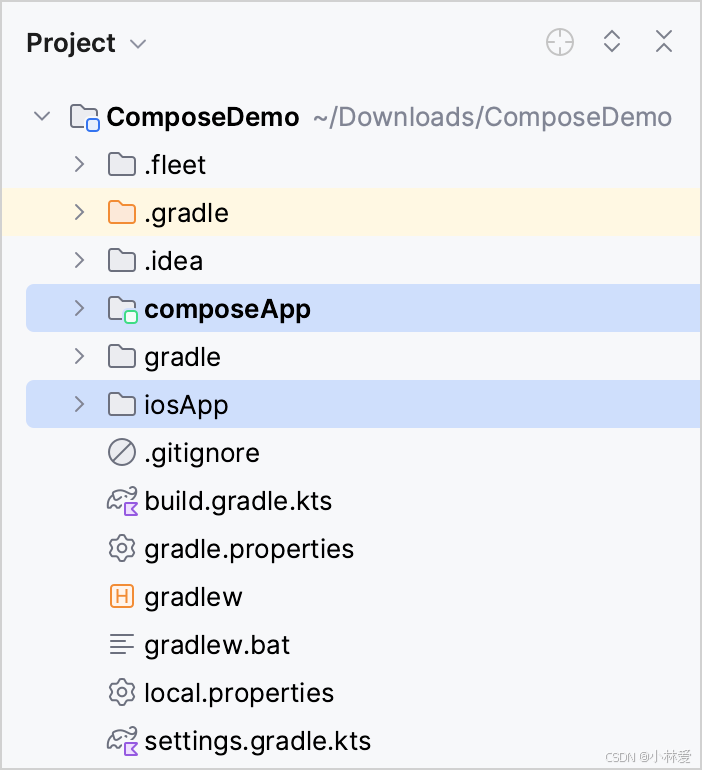Select the .idea folder
702x770 pixels.
pos(155,261)
